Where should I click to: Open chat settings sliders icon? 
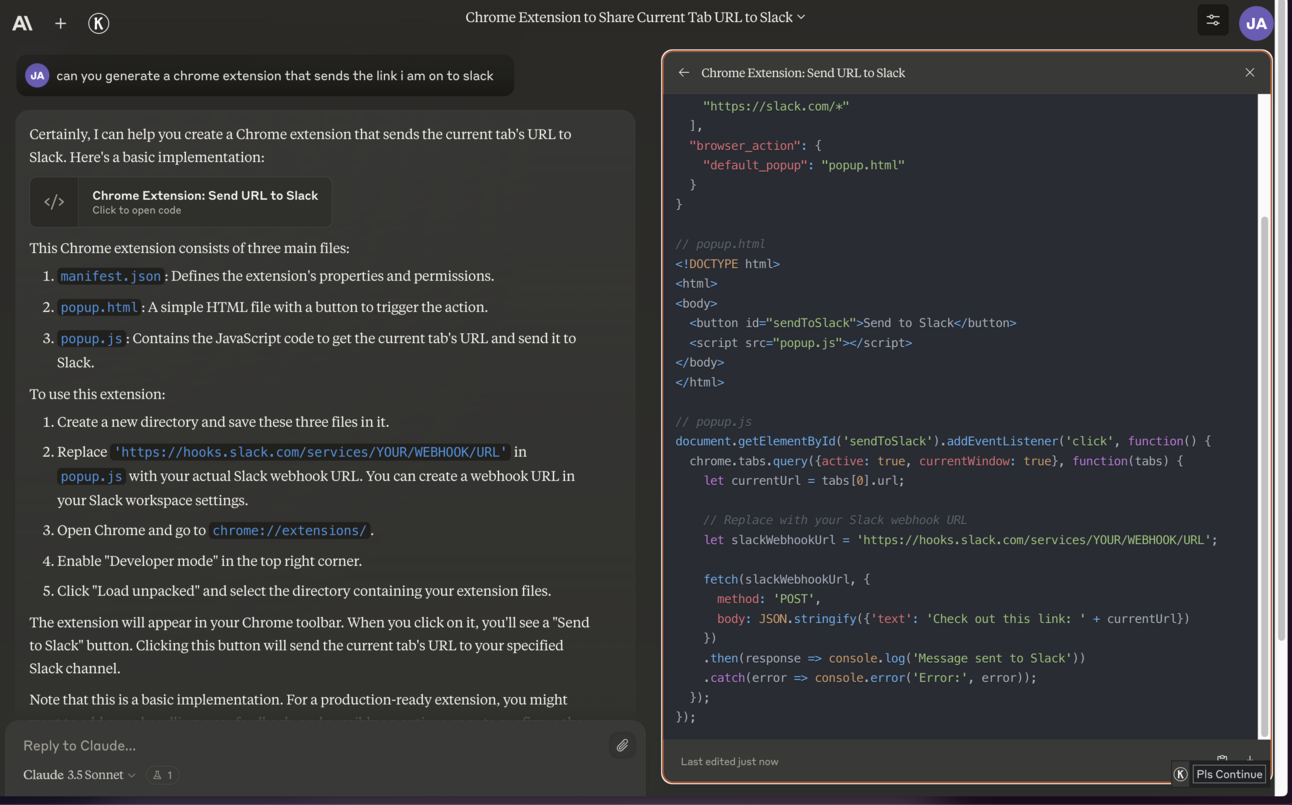click(x=1212, y=21)
